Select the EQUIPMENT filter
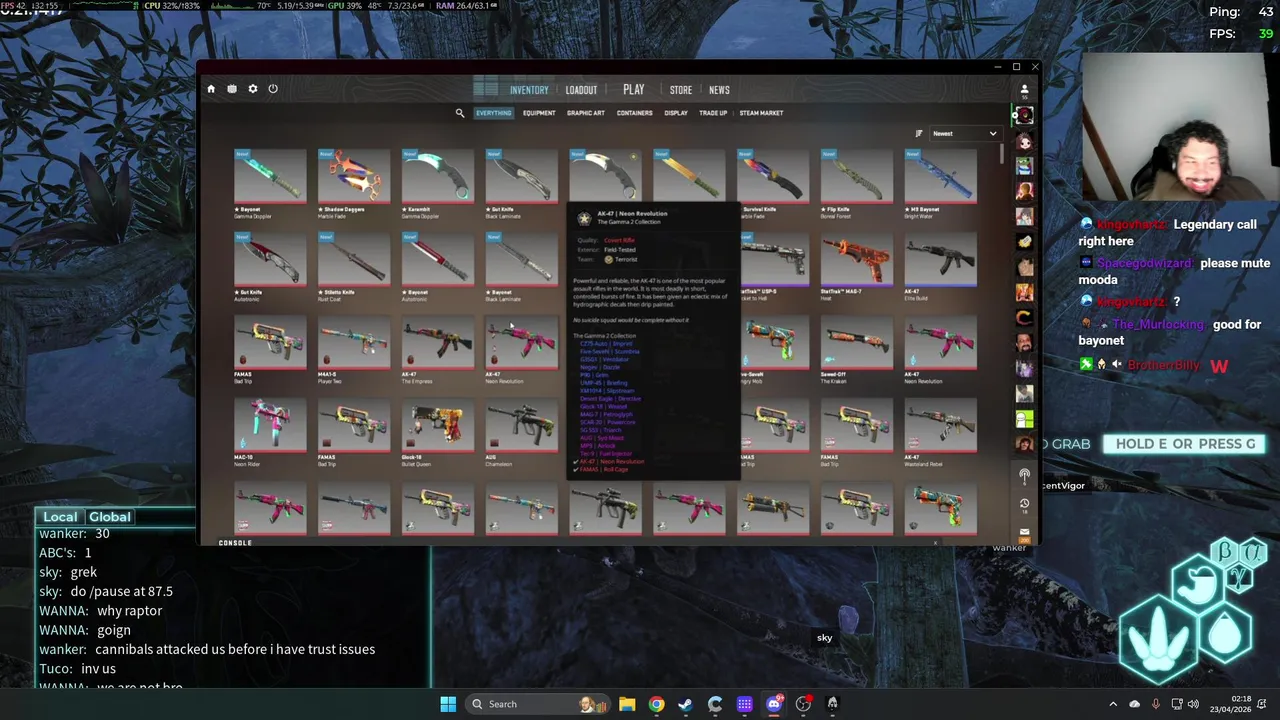 coord(539,113)
